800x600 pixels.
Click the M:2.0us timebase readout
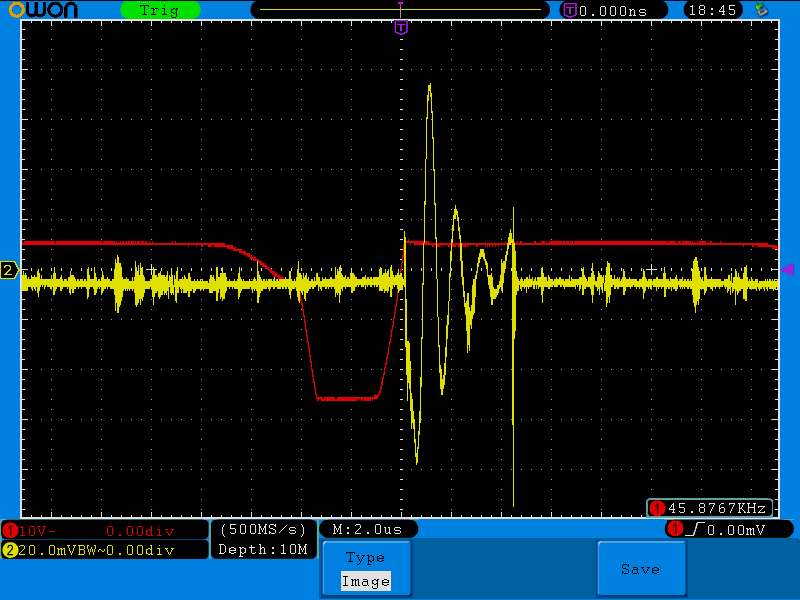point(367,529)
